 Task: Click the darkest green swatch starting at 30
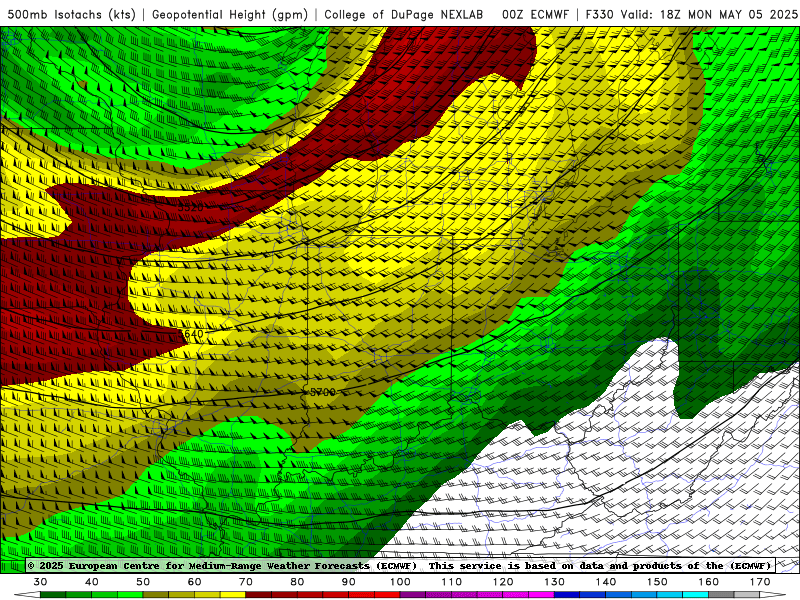[53, 595]
